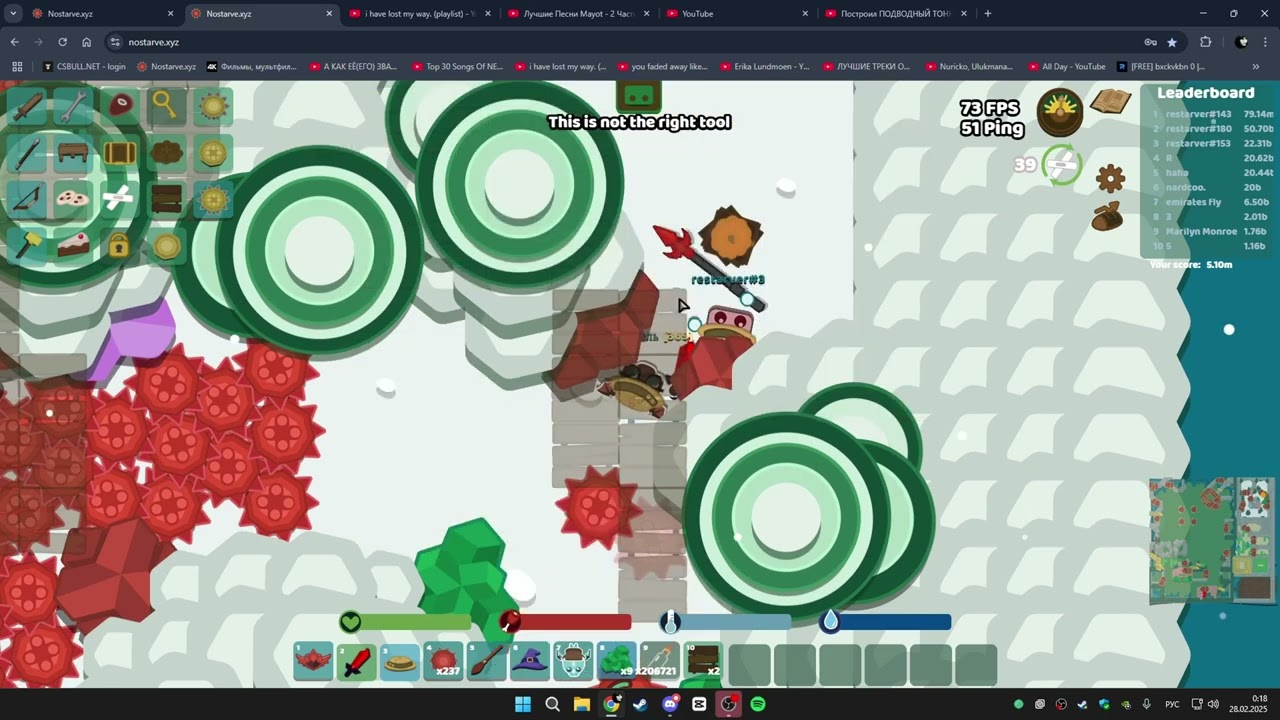This screenshot has height=720, width=1280.
Task: Craft the brown bread loaf recipe
Action: coord(166,153)
